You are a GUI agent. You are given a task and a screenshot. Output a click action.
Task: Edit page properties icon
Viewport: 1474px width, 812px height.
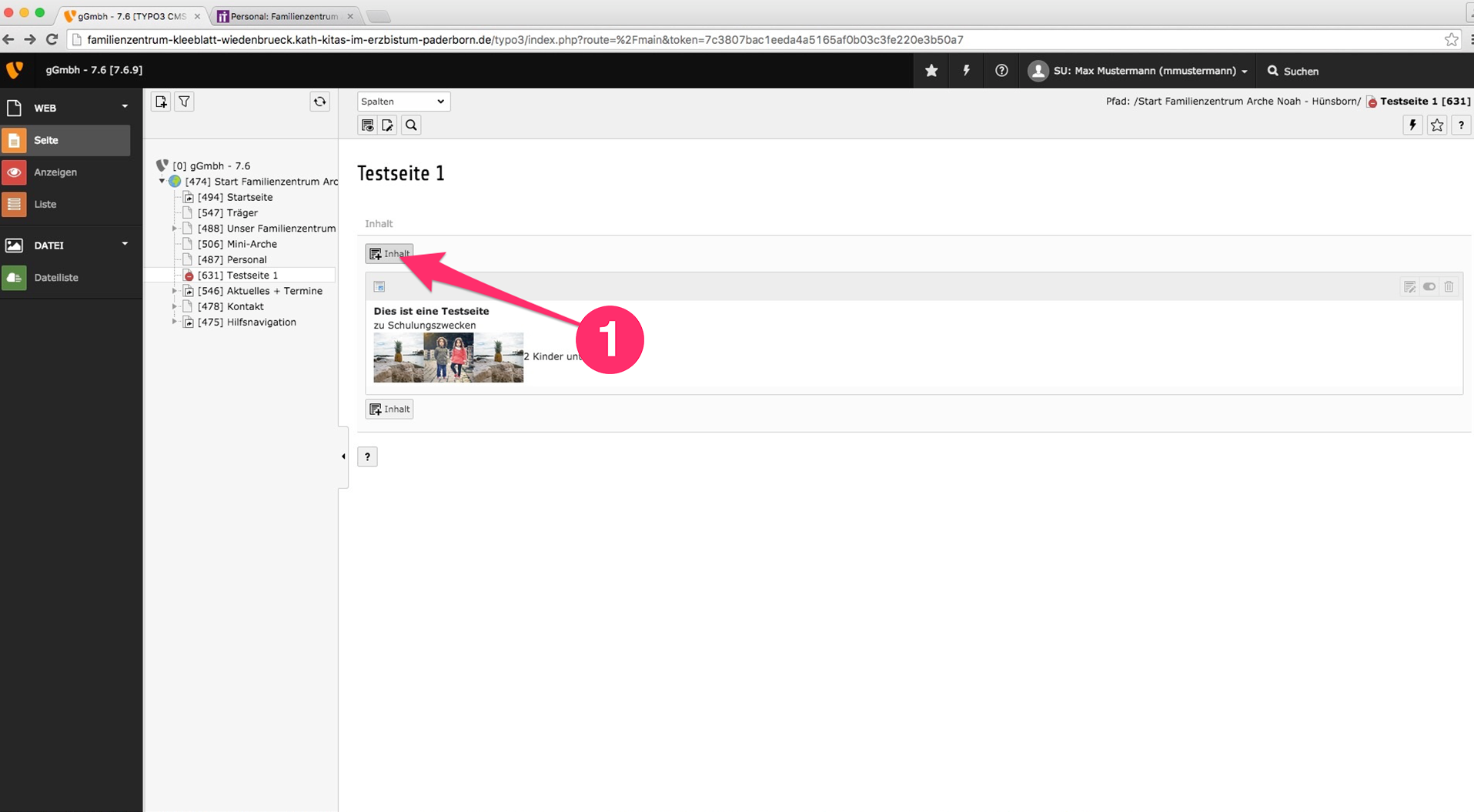(x=388, y=125)
